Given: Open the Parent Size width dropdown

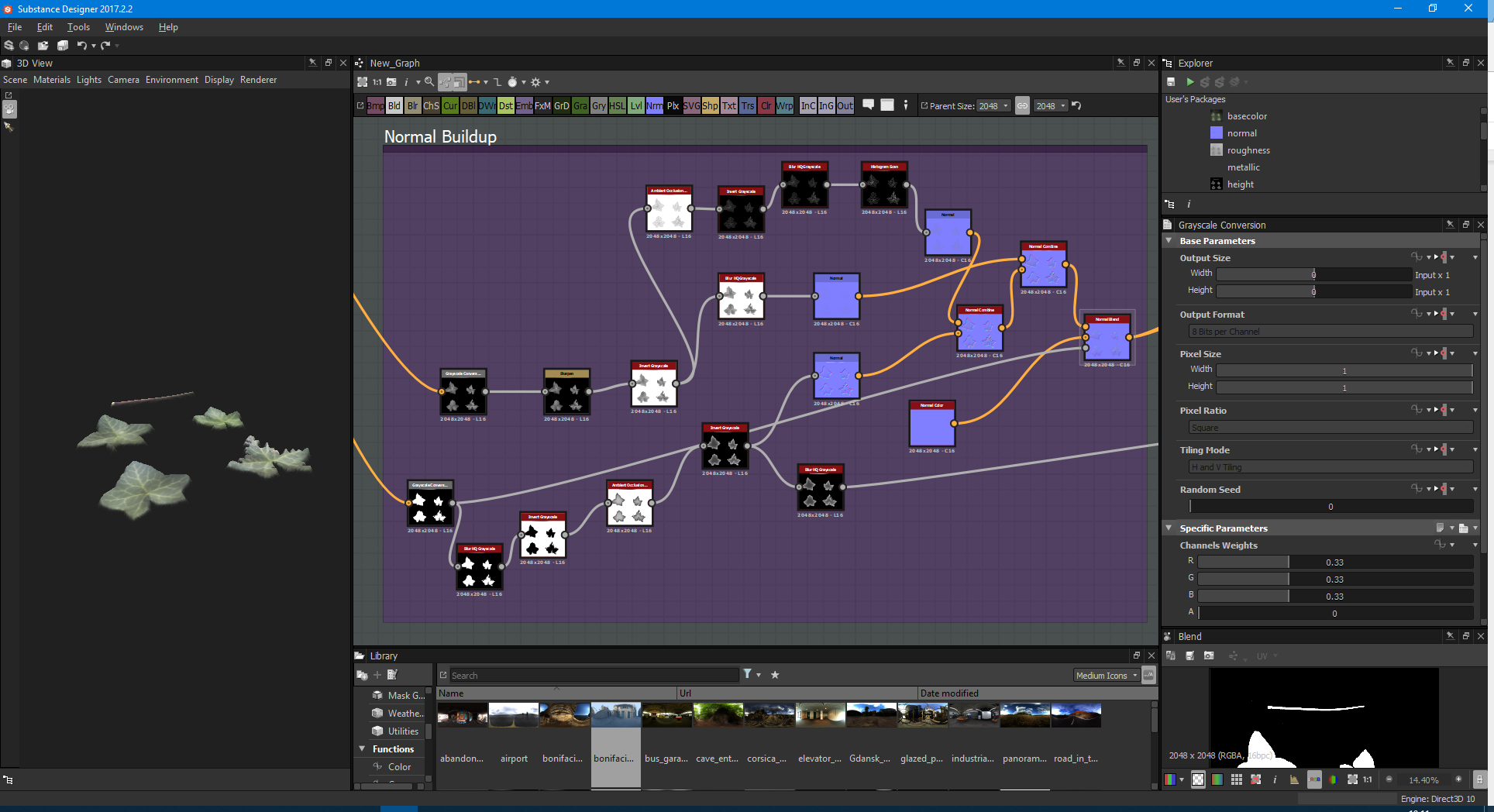Looking at the screenshot, I should click(993, 106).
